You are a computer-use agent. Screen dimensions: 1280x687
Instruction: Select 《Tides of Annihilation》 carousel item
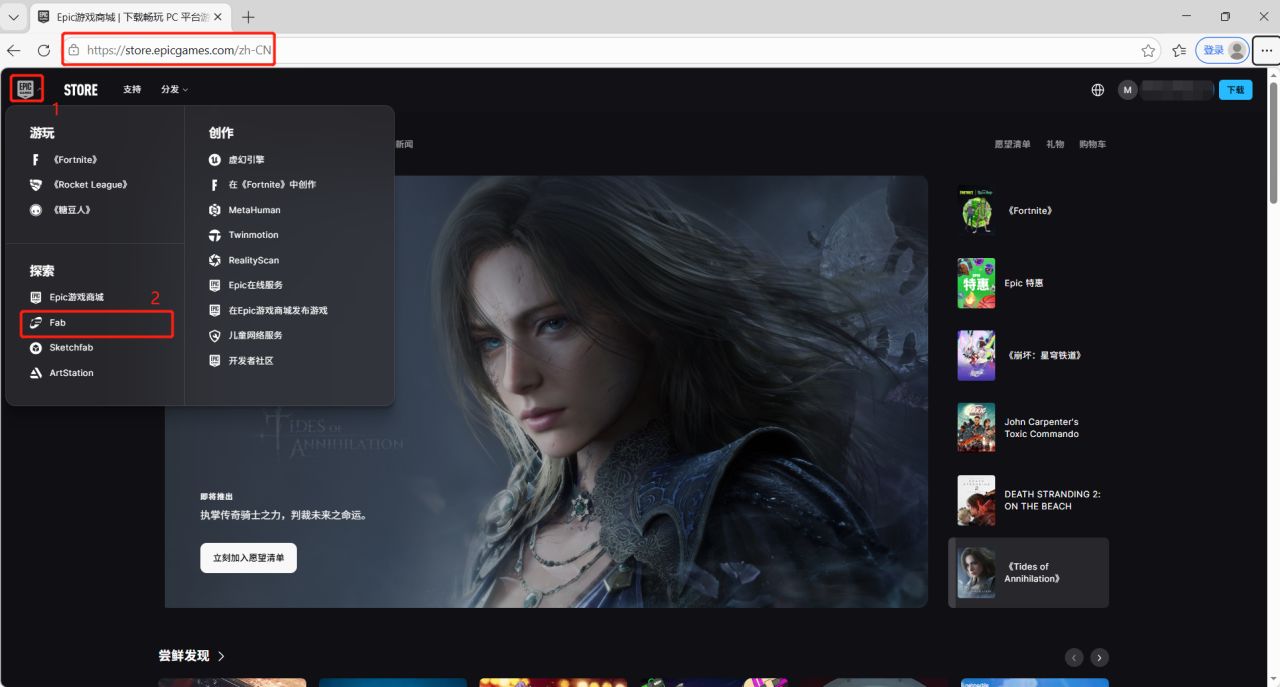(x=1028, y=572)
